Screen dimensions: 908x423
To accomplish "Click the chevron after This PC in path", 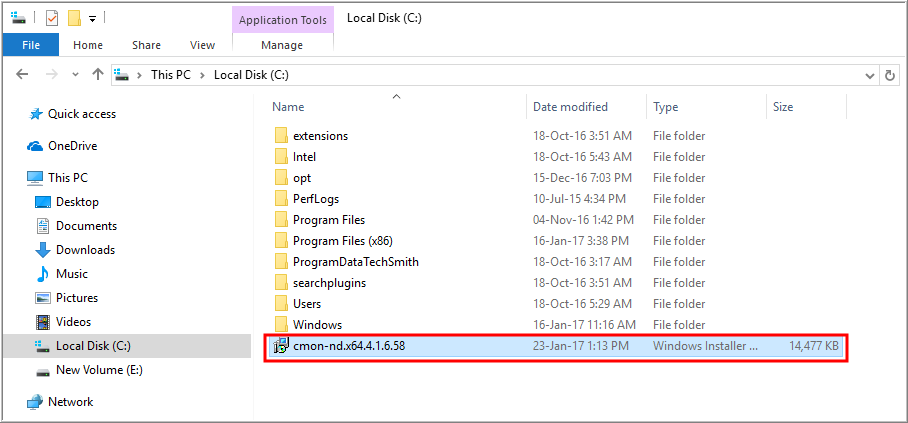I will (202, 75).
